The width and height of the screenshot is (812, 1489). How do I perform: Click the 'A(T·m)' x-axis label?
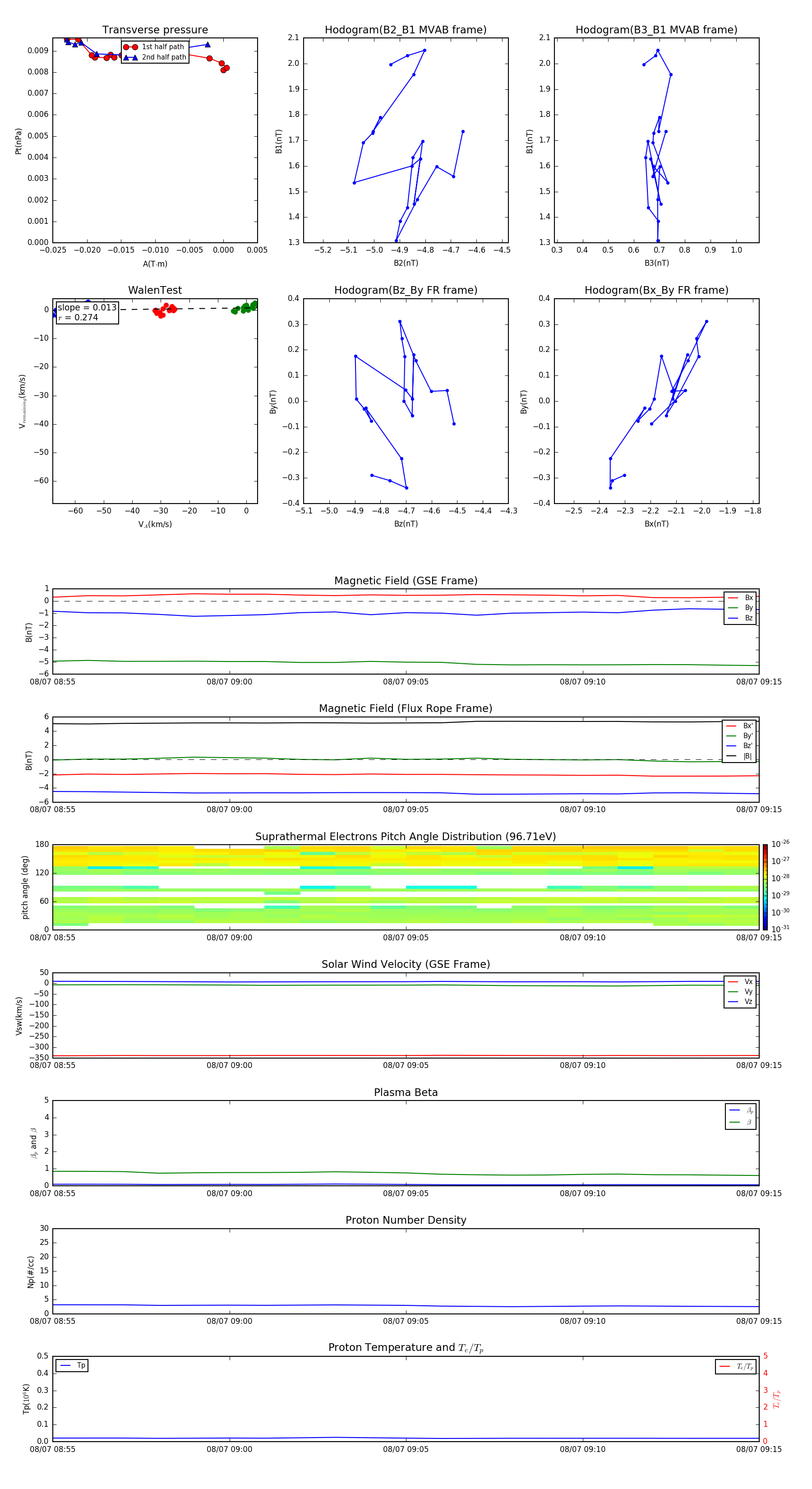155,264
